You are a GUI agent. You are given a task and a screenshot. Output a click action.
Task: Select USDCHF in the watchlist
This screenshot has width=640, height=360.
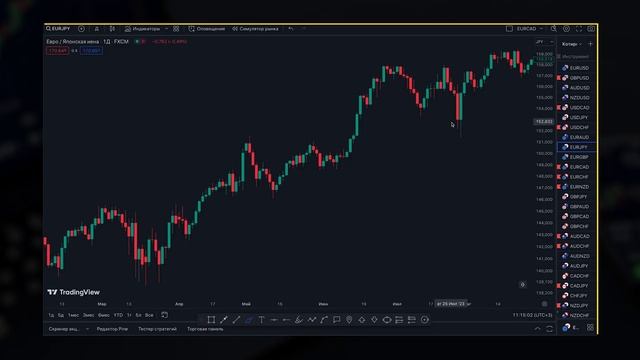pos(576,127)
